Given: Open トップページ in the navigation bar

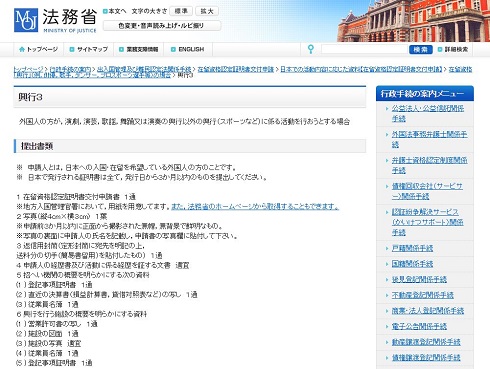Looking at the screenshot, I should [x=42, y=49].
